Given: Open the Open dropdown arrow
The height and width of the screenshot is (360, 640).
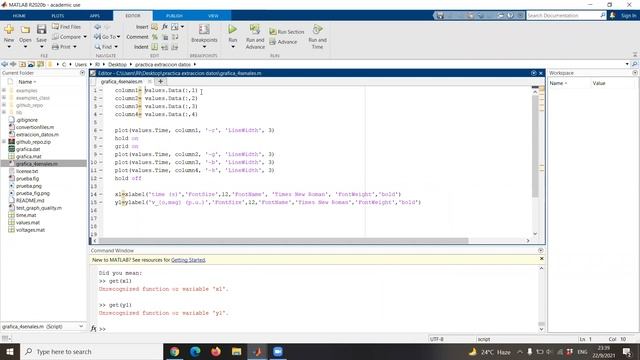Looking at the screenshot, I should coord(25,47).
